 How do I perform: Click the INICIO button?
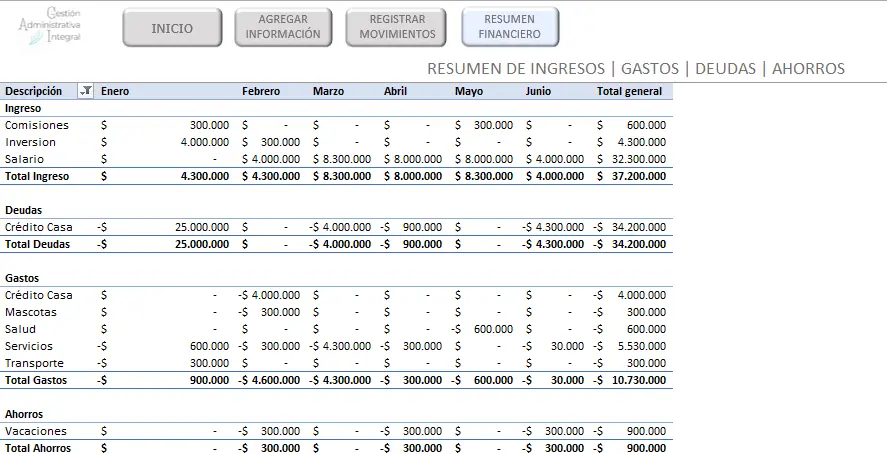172,28
